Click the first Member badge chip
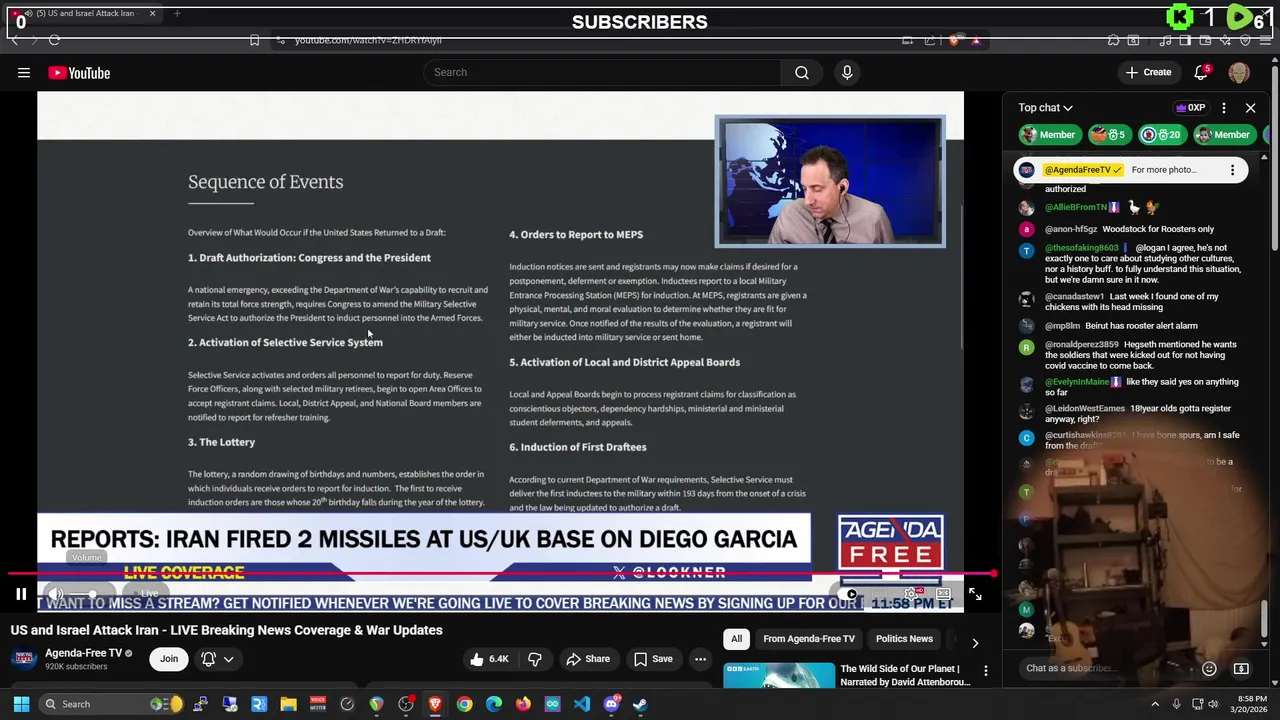1280x720 pixels. (x=1048, y=135)
